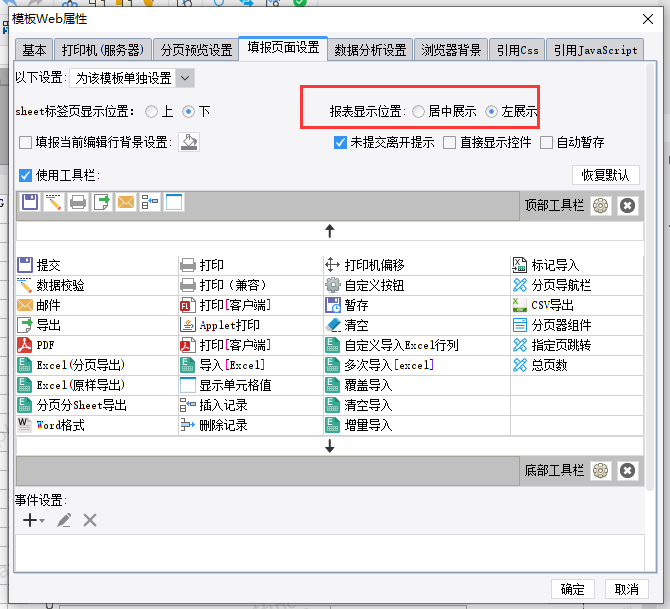
Task: Switch to 引用JavaScript tab
Action: [x=595, y=50]
